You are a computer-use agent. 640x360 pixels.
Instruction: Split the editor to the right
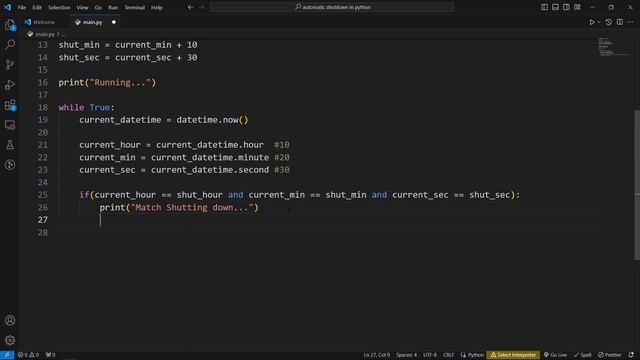tap(620, 22)
